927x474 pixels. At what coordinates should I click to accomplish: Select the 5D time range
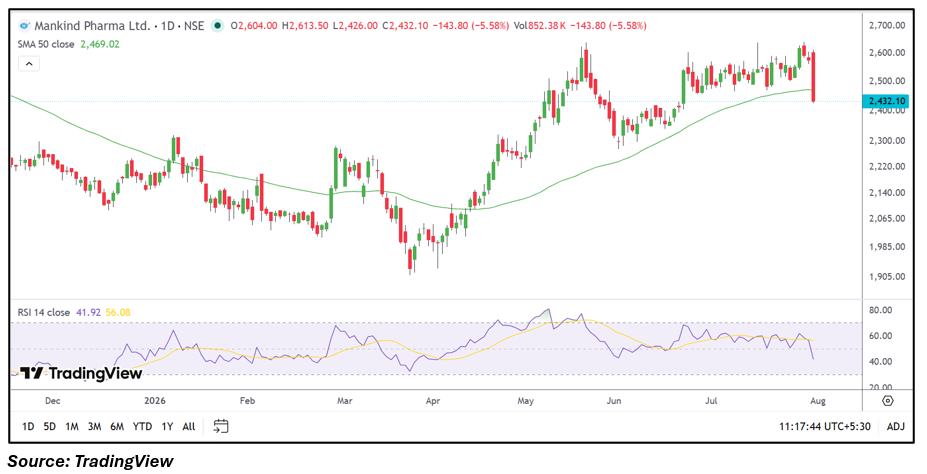(50, 426)
